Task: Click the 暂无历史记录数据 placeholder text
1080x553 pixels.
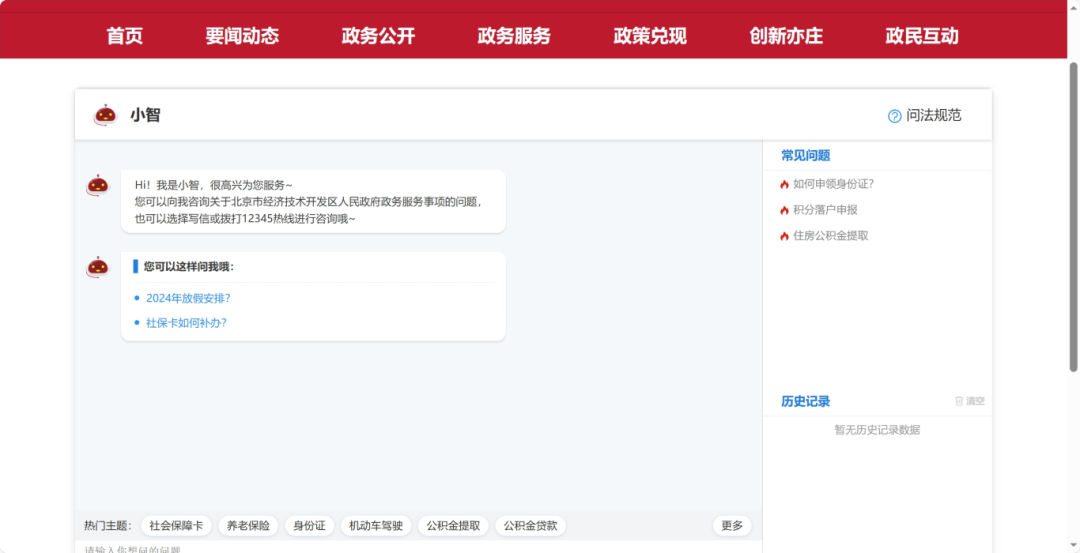Action: coord(877,430)
